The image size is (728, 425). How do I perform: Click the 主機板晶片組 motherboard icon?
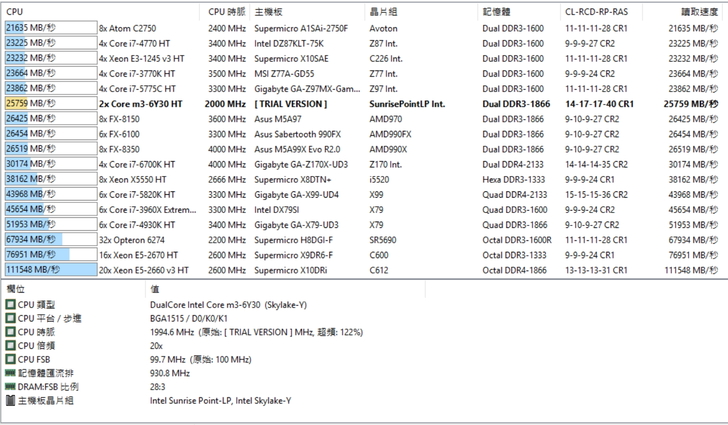pos(10,401)
